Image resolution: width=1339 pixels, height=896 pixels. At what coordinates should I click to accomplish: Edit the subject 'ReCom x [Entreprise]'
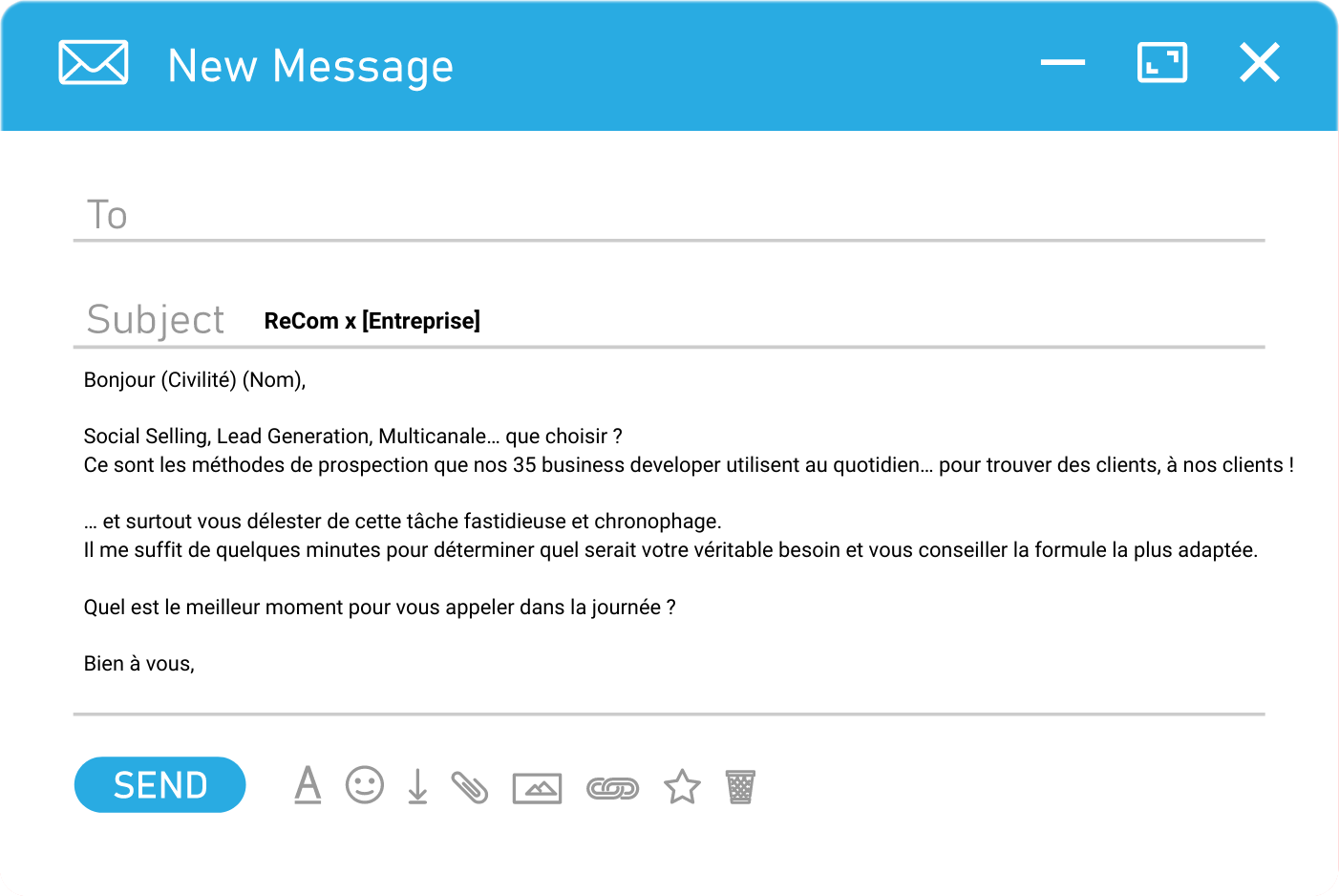point(372,320)
